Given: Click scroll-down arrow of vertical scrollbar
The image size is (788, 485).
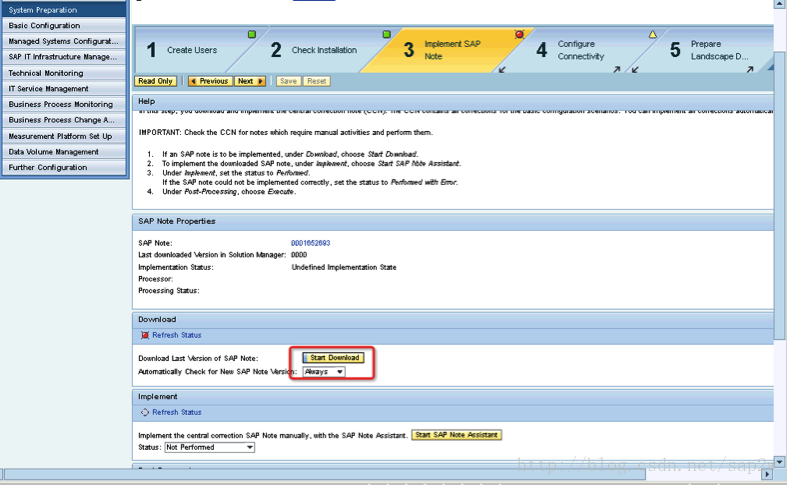Looking at the screenshot, I should pyautogui.click(x=779, y=461).
